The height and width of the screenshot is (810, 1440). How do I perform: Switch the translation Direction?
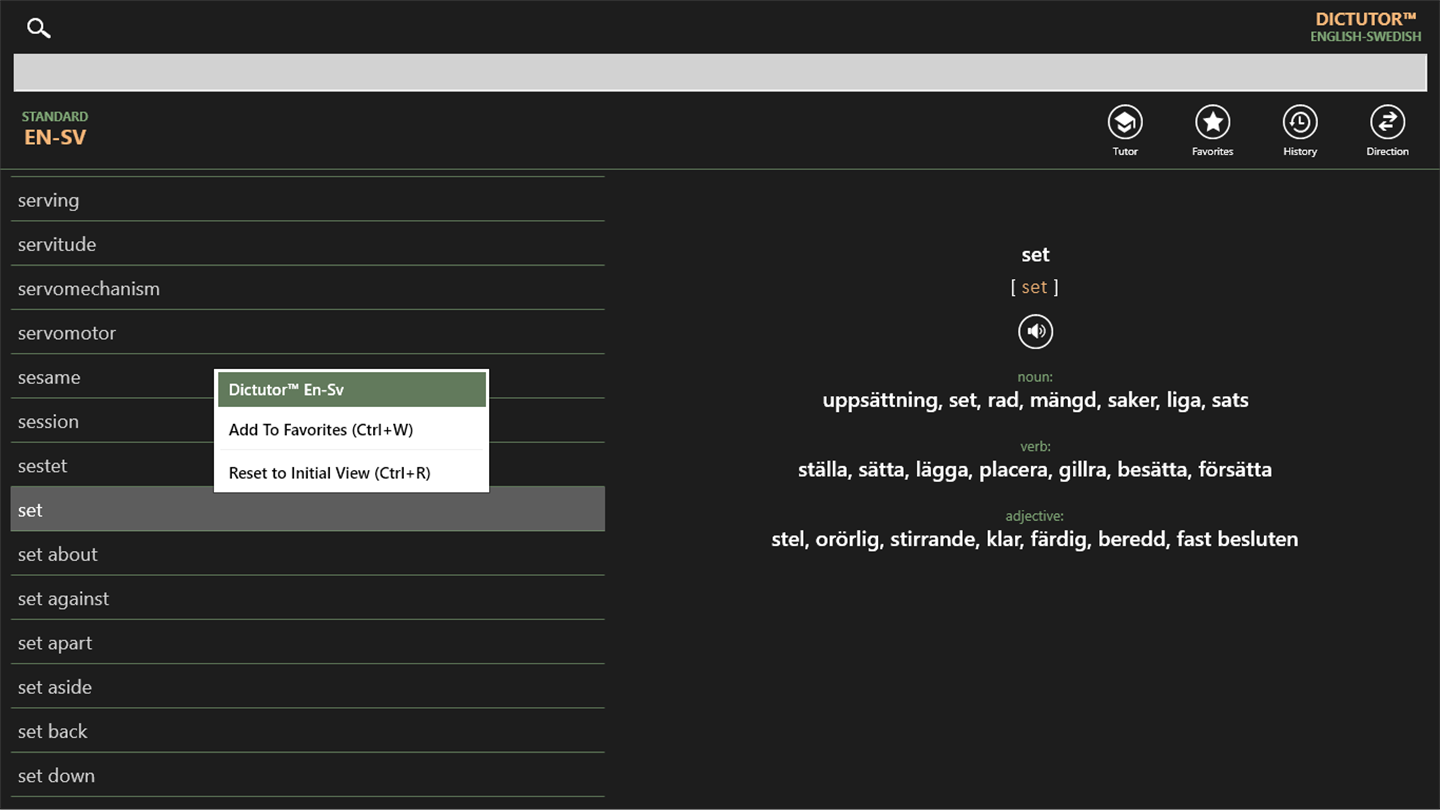1387,131
